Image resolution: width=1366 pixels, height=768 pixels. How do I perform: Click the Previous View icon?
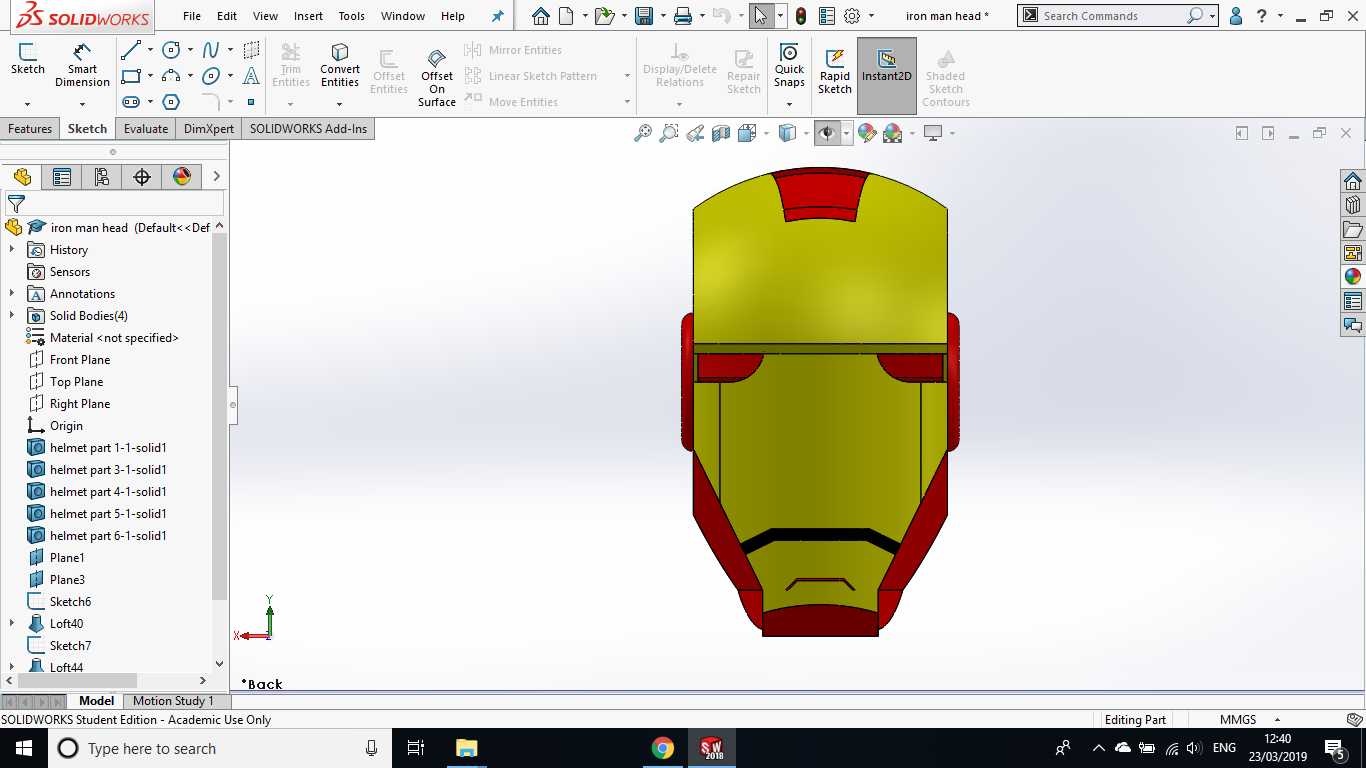click(696, 133)
